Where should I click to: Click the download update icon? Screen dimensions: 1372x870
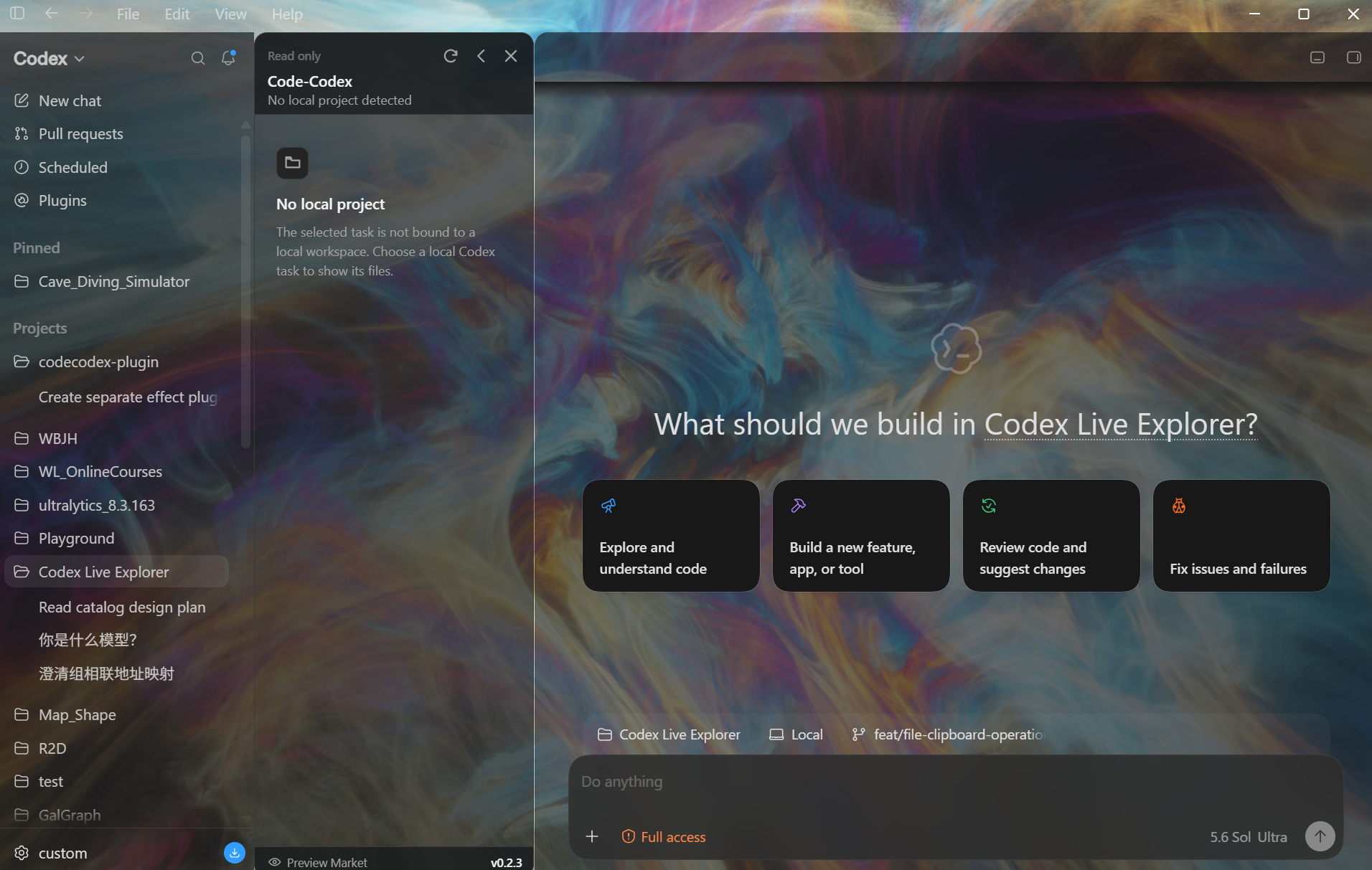[x=235, y=853]
